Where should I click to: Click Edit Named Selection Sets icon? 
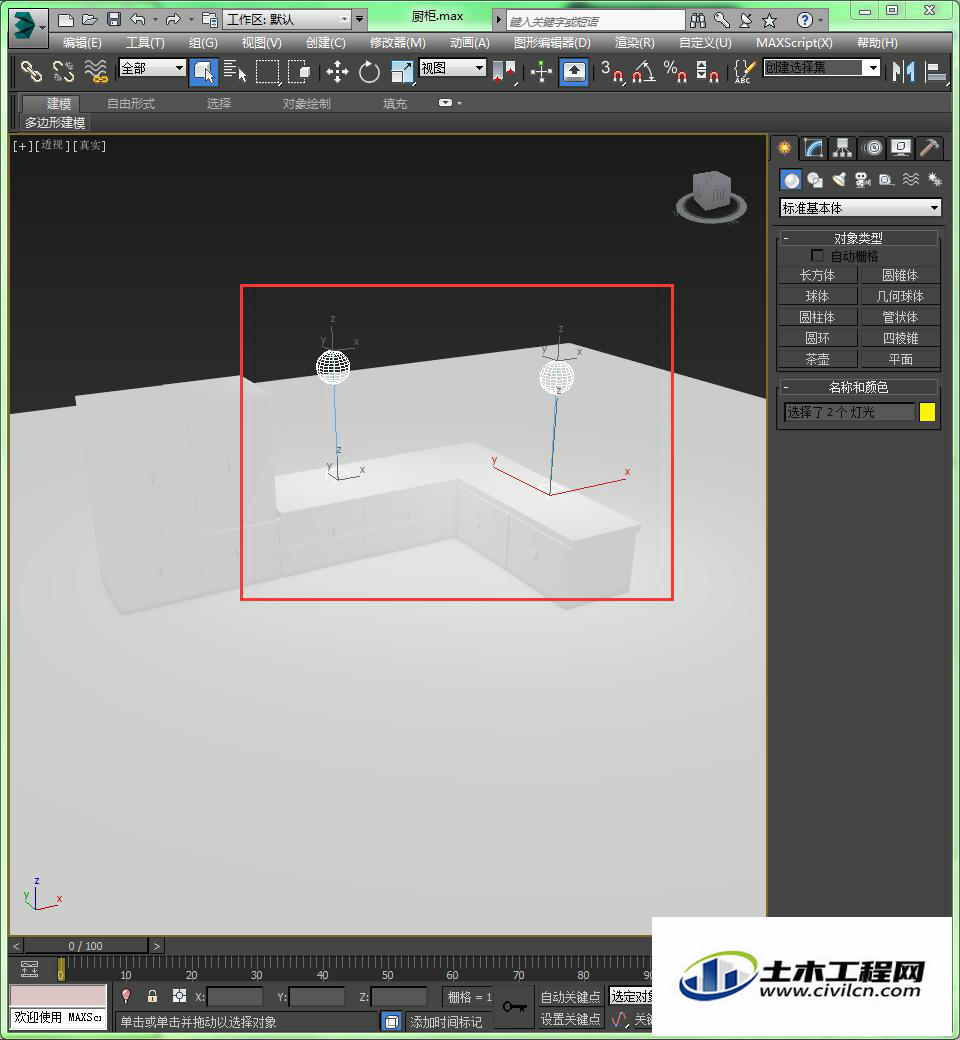[x=744, y=72]
